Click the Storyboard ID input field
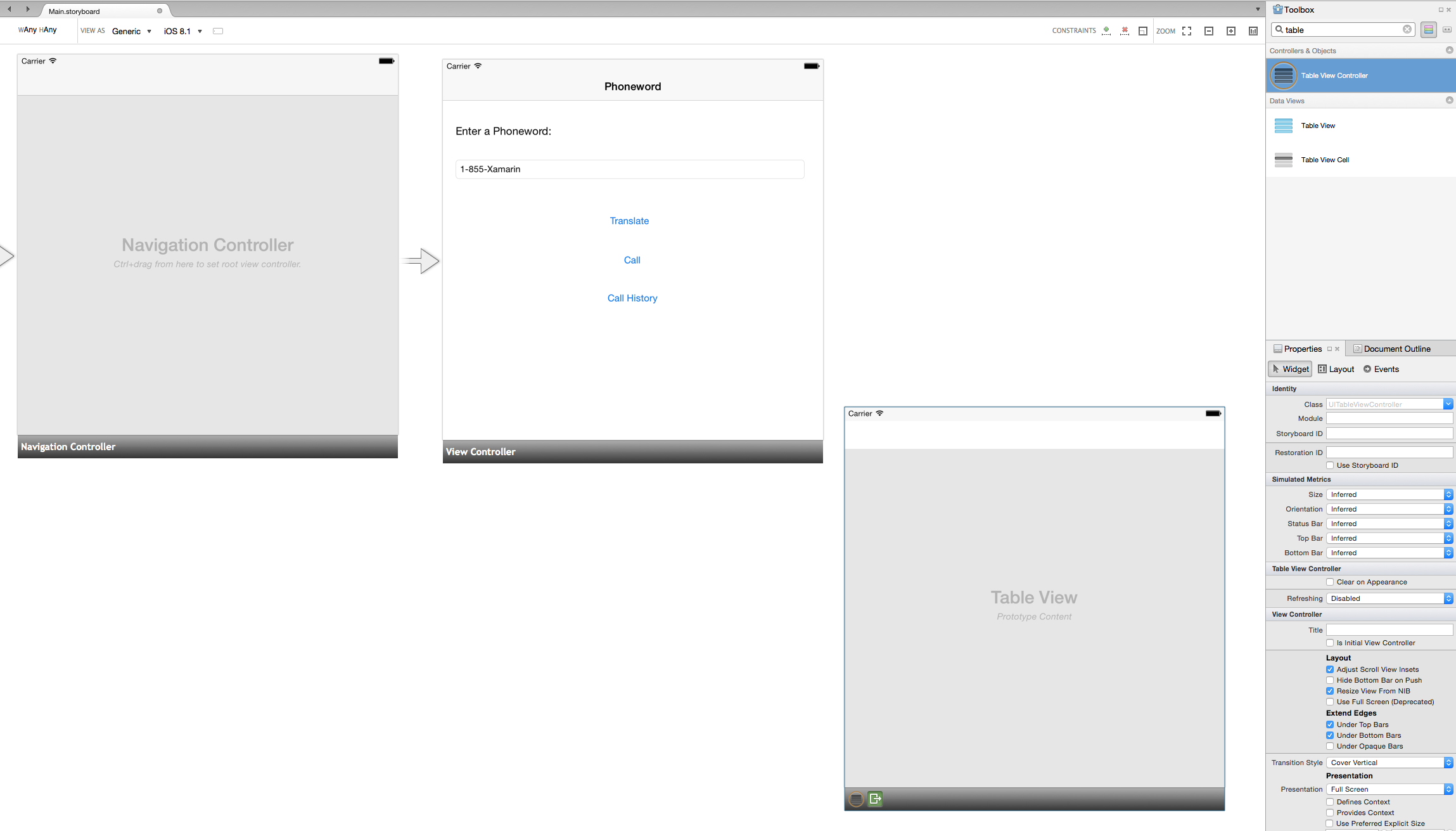The image size is (1456, 831). tap(1389, 434)
